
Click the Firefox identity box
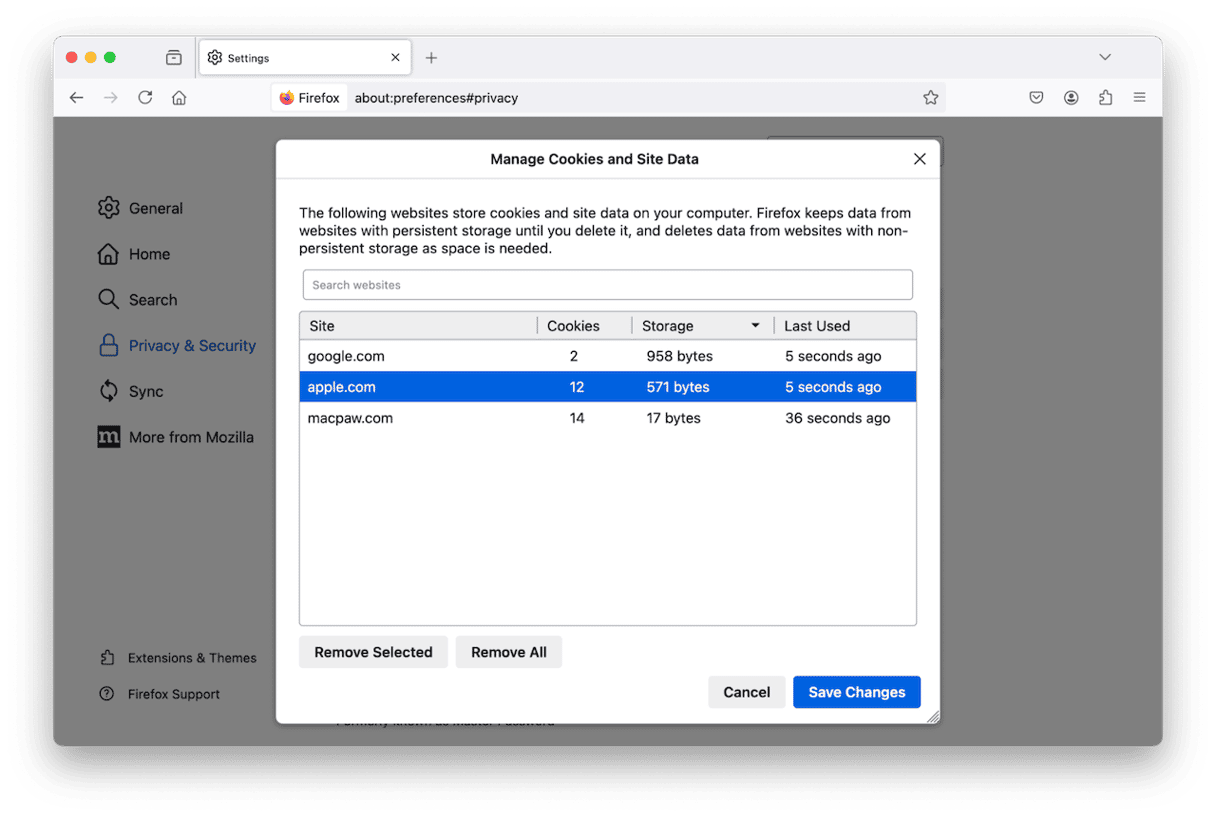(310, 98)
